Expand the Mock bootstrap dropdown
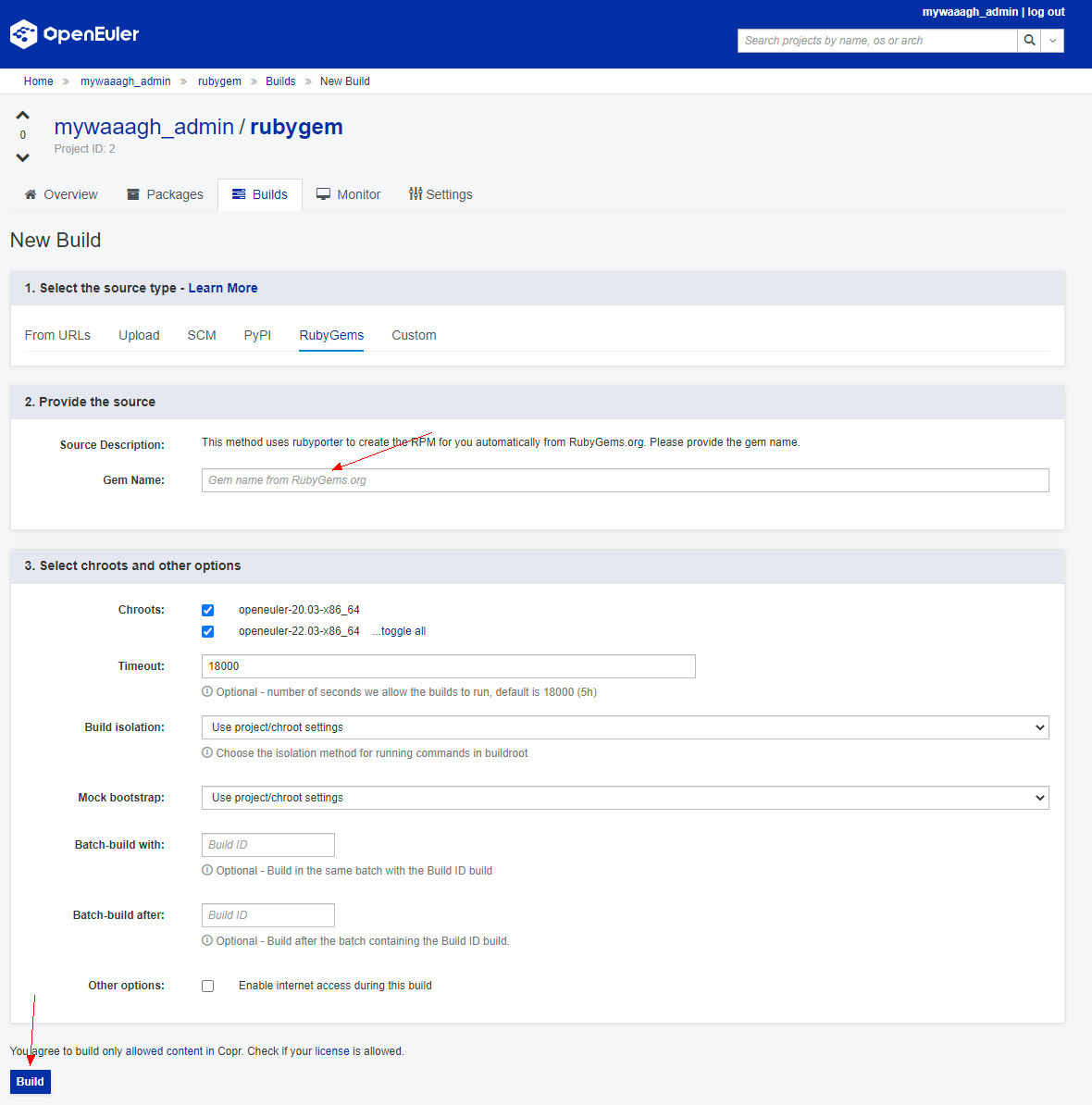Viewport: 1092px width, 1105px height. point(625,798)
